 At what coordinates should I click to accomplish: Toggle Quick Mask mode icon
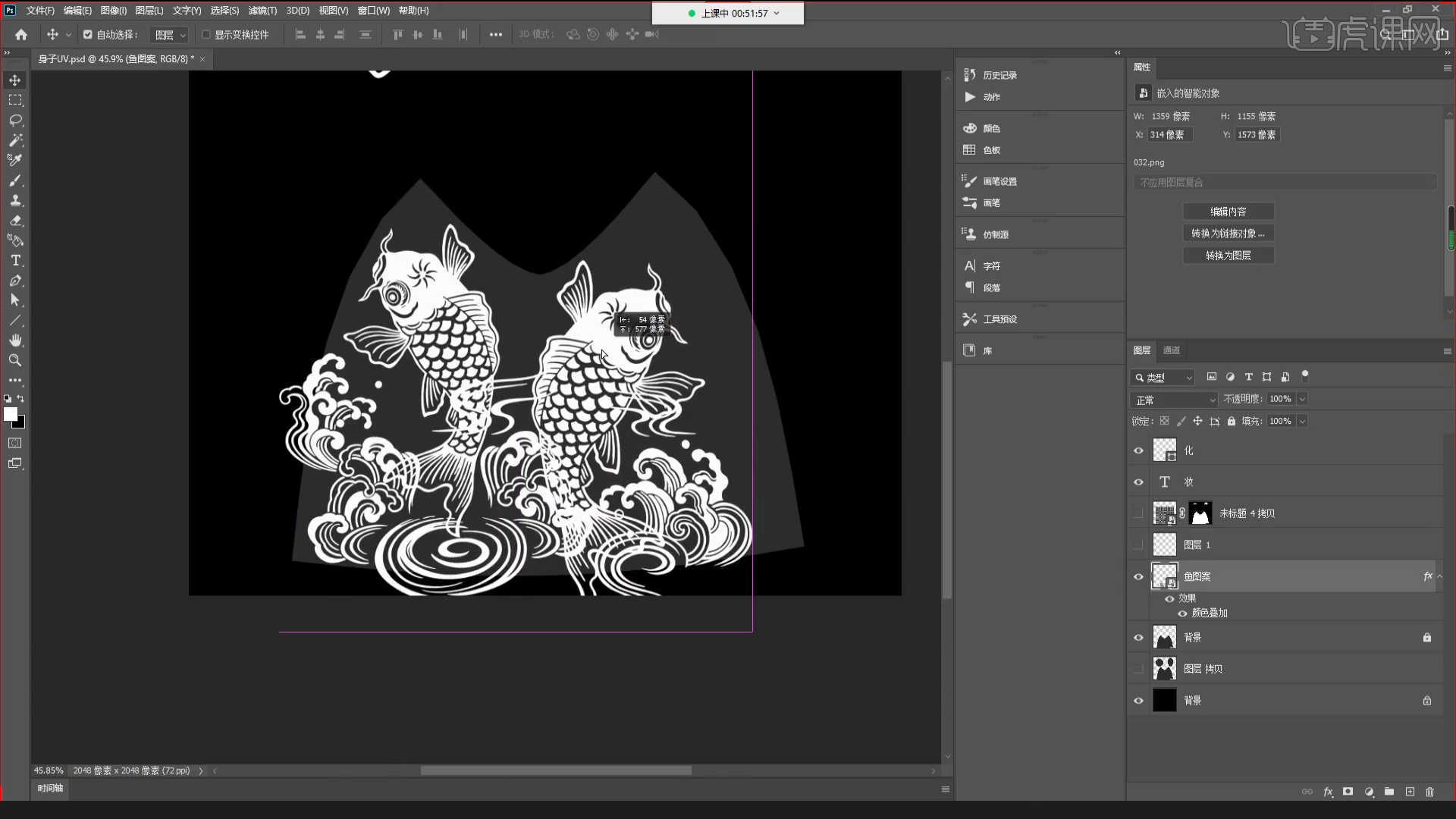click(15, 443)
